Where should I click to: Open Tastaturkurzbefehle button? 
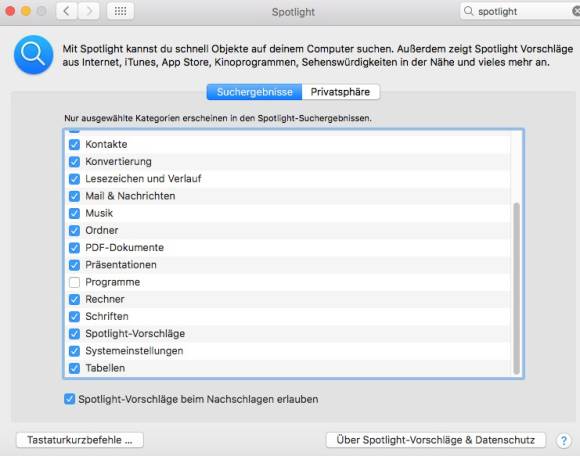[x=80, y=440]
